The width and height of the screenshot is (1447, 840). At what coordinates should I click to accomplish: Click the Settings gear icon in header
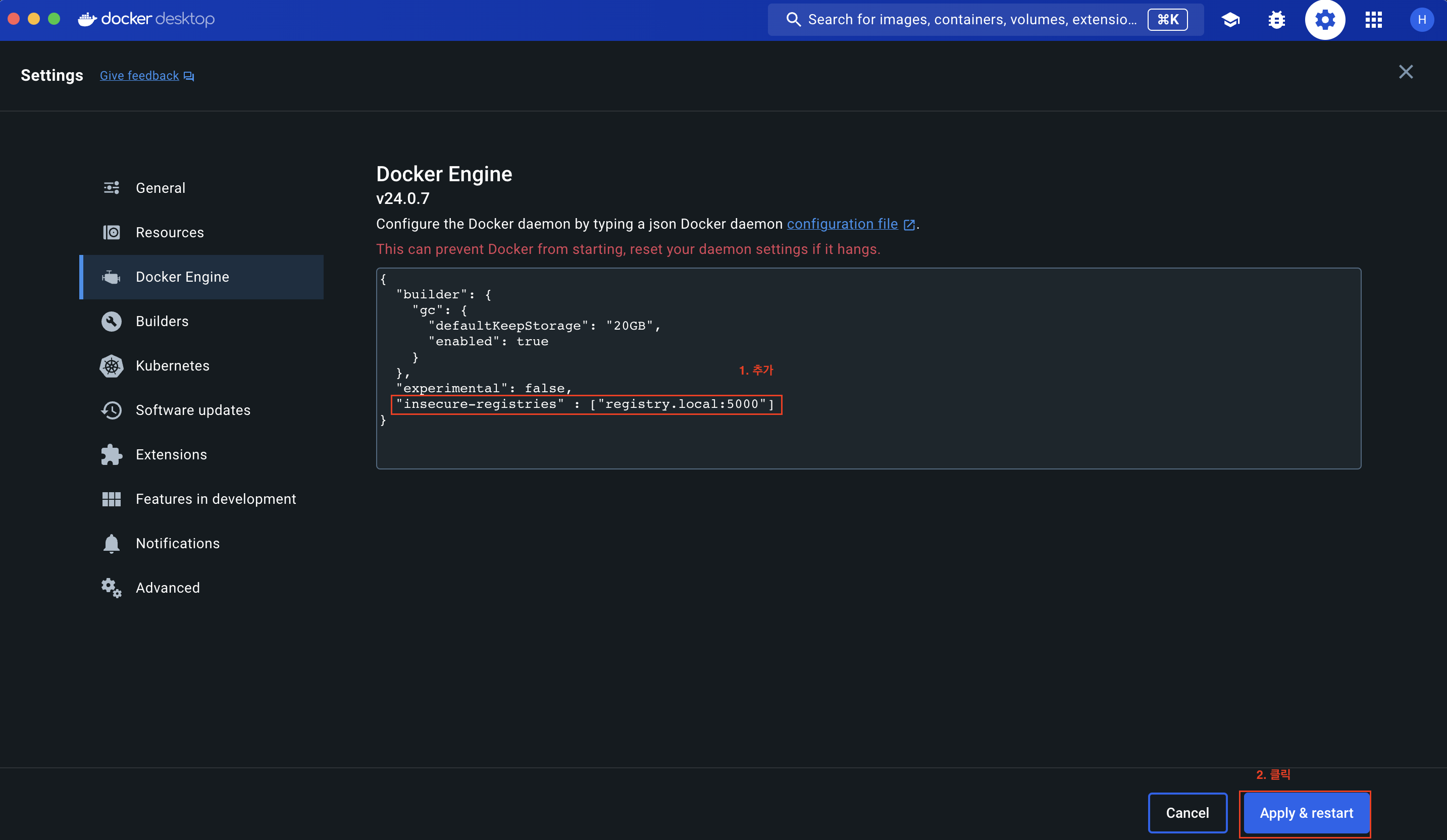tap(1325, 20)
